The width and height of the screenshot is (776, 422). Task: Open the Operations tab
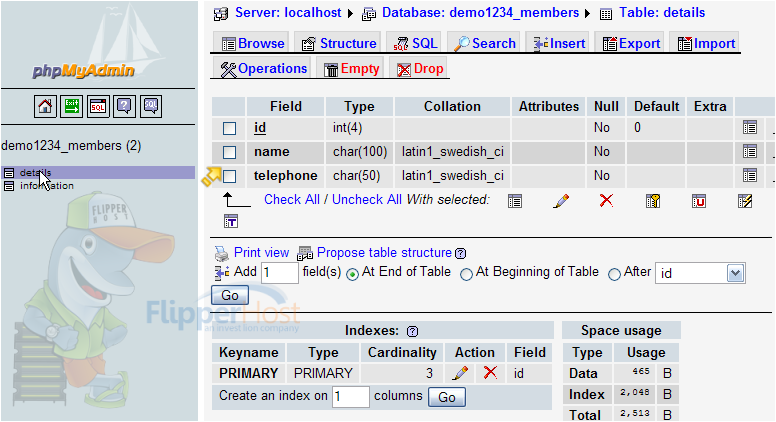[x=263, y=69]
